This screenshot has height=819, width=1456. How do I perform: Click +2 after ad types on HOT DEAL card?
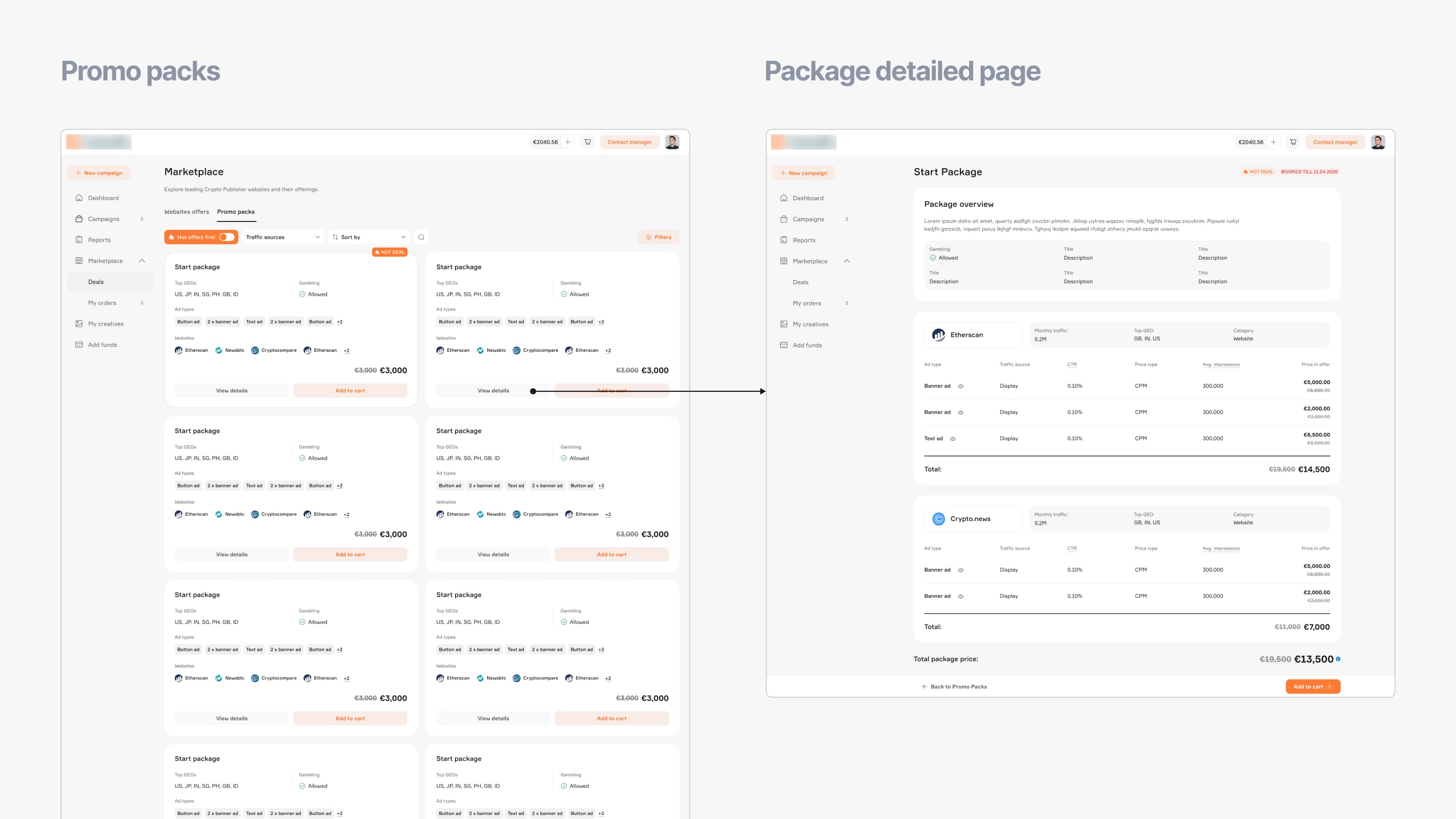[340, 322]
